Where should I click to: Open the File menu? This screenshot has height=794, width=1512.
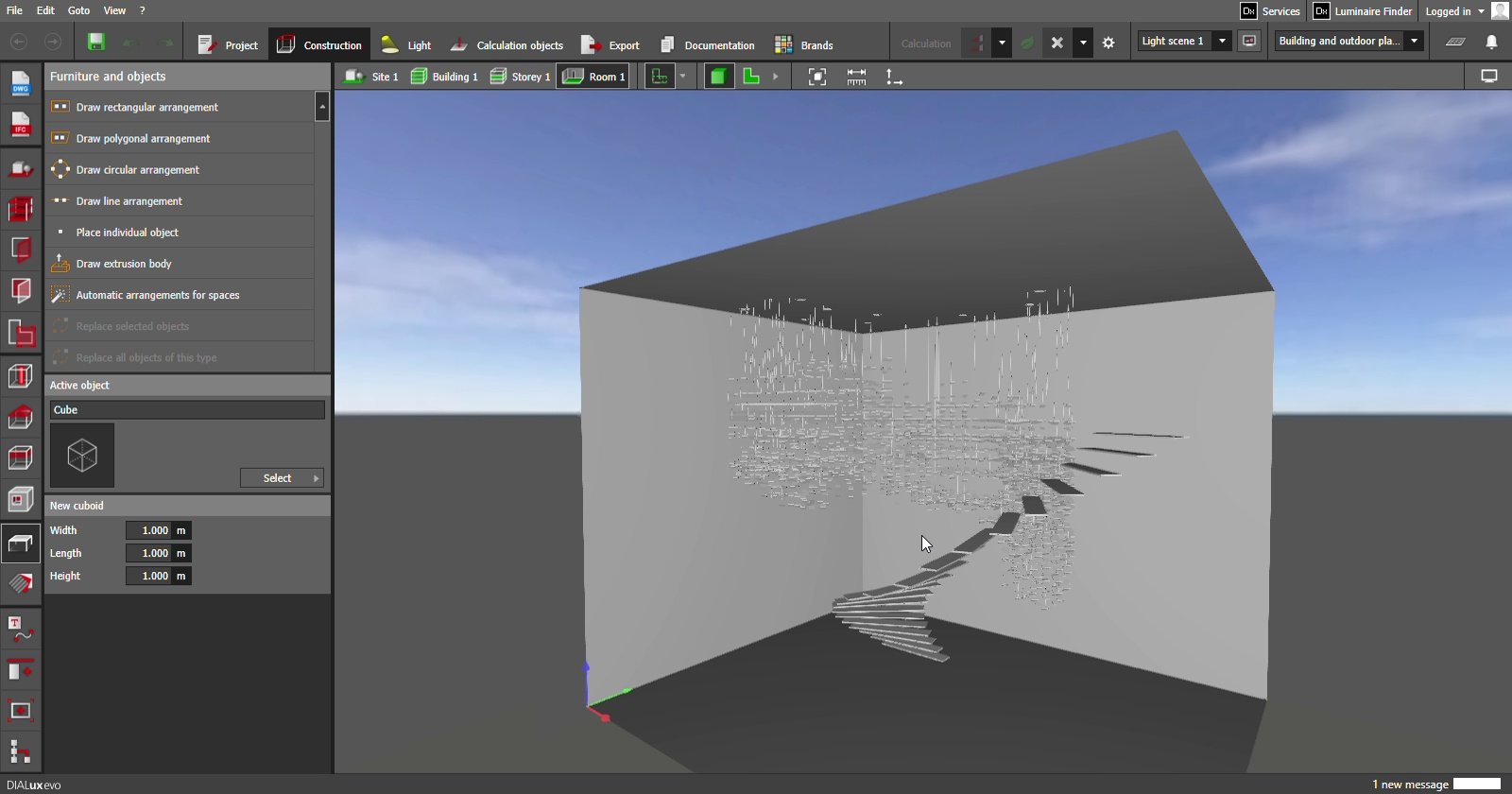pos(14,10)
